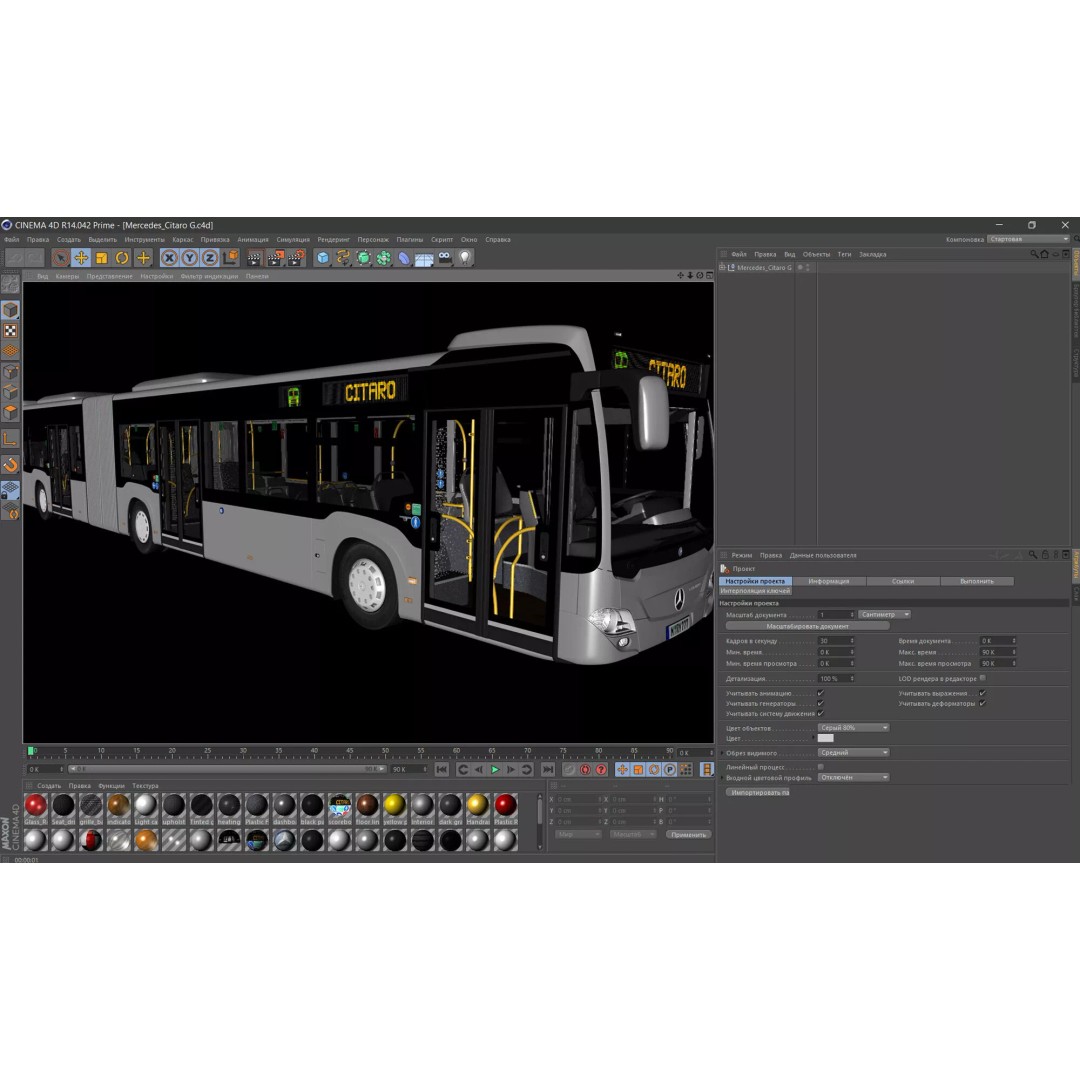The image size is (1080, 1080).
Task: Open the 'Камеры' viewport menu
Action: [x=68, y=276]
